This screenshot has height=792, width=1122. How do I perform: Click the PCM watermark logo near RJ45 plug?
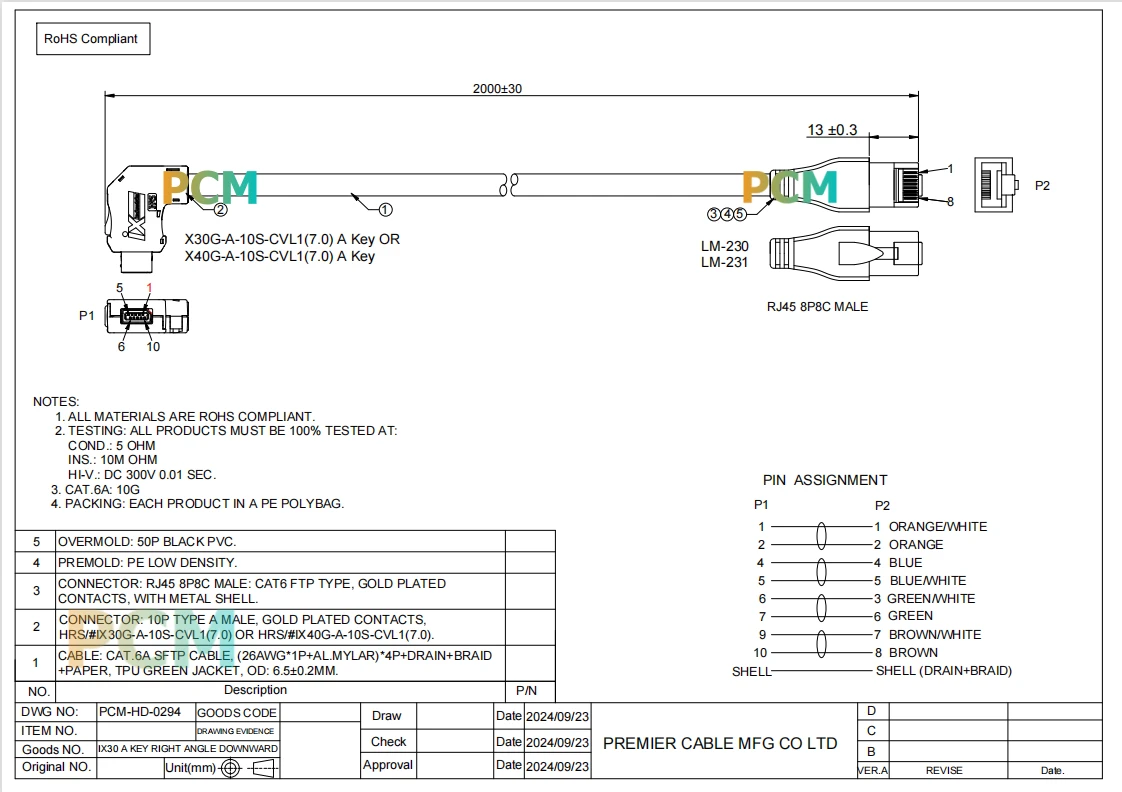[x=789, y=187]
